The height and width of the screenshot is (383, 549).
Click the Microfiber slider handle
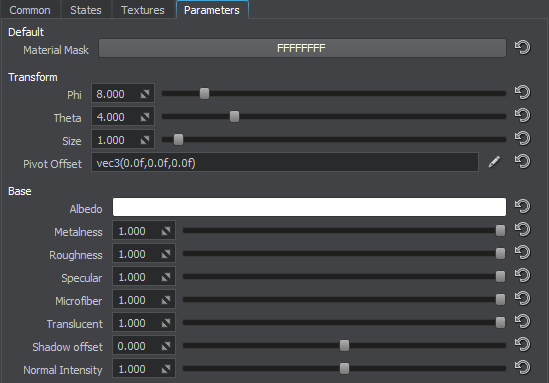click(500, 299)
